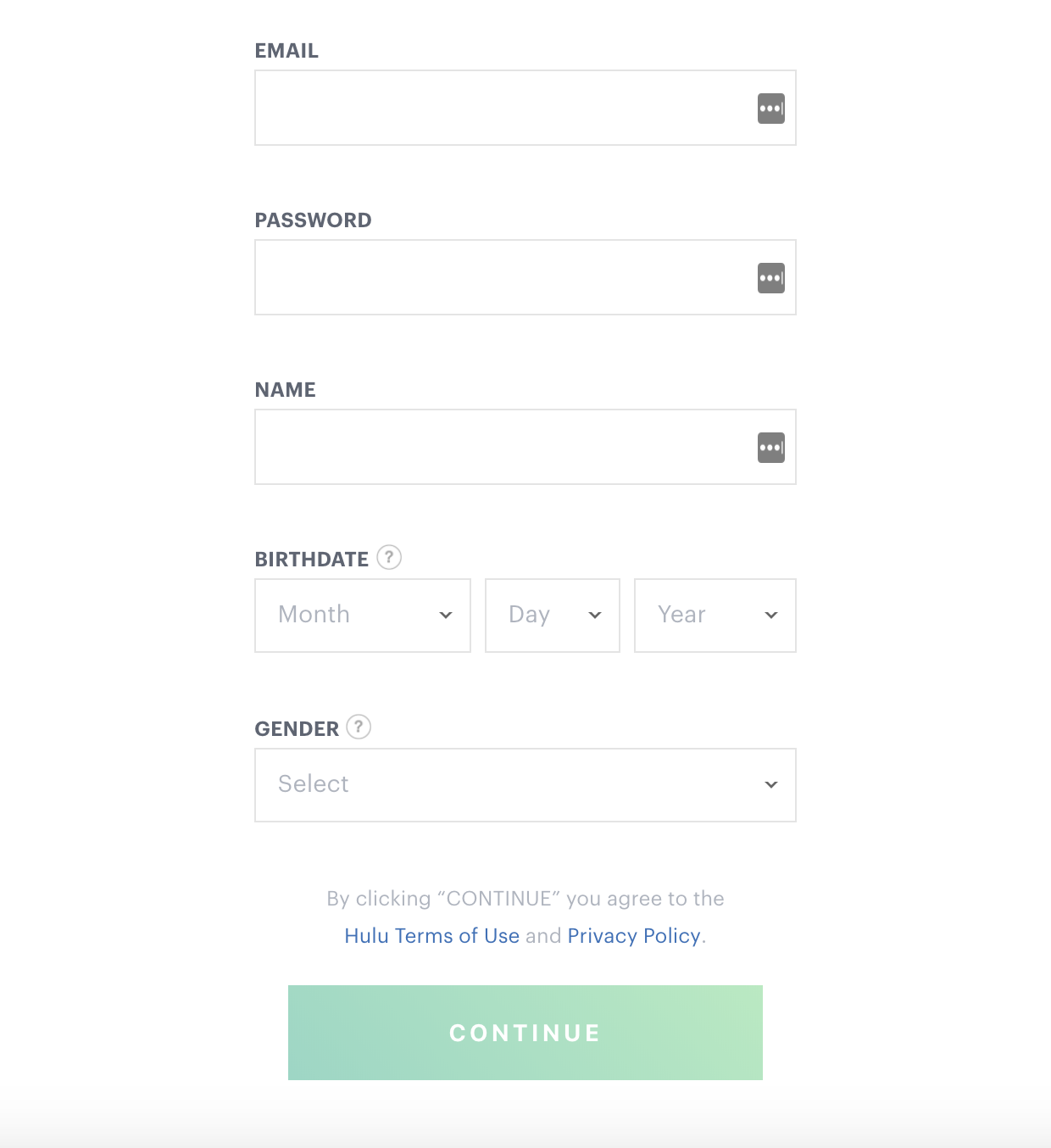
Task: Click the Year dropdown chevron
Action: pyautogui.click(x=771, y=616)
